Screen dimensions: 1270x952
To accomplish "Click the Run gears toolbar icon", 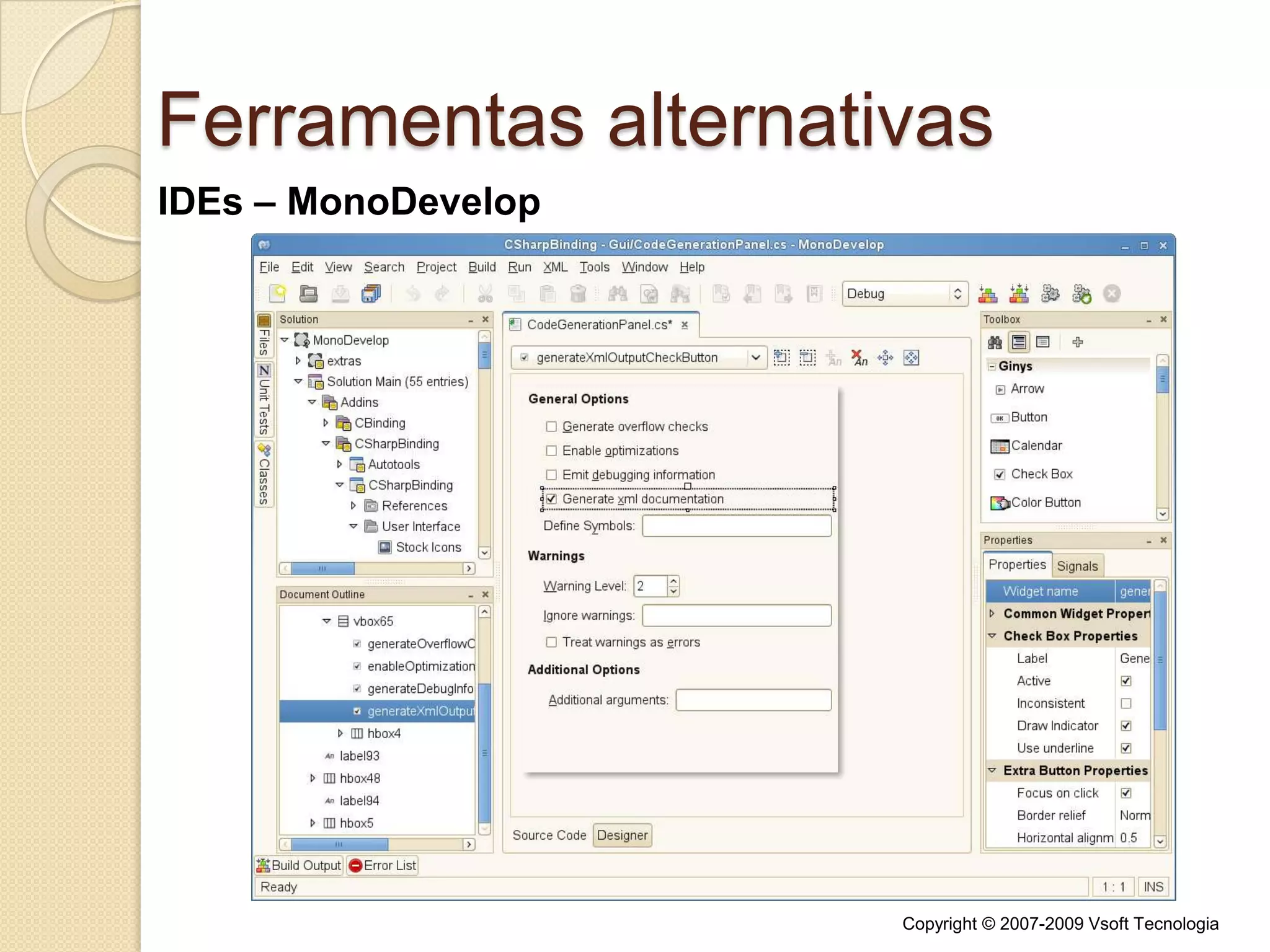I will (1050, 293).
